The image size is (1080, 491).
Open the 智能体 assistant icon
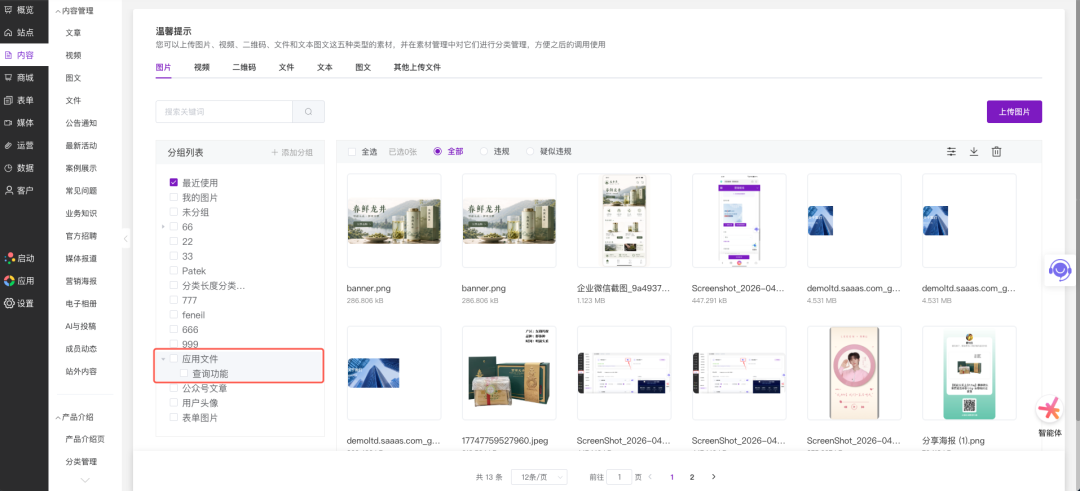(1049, 410)
